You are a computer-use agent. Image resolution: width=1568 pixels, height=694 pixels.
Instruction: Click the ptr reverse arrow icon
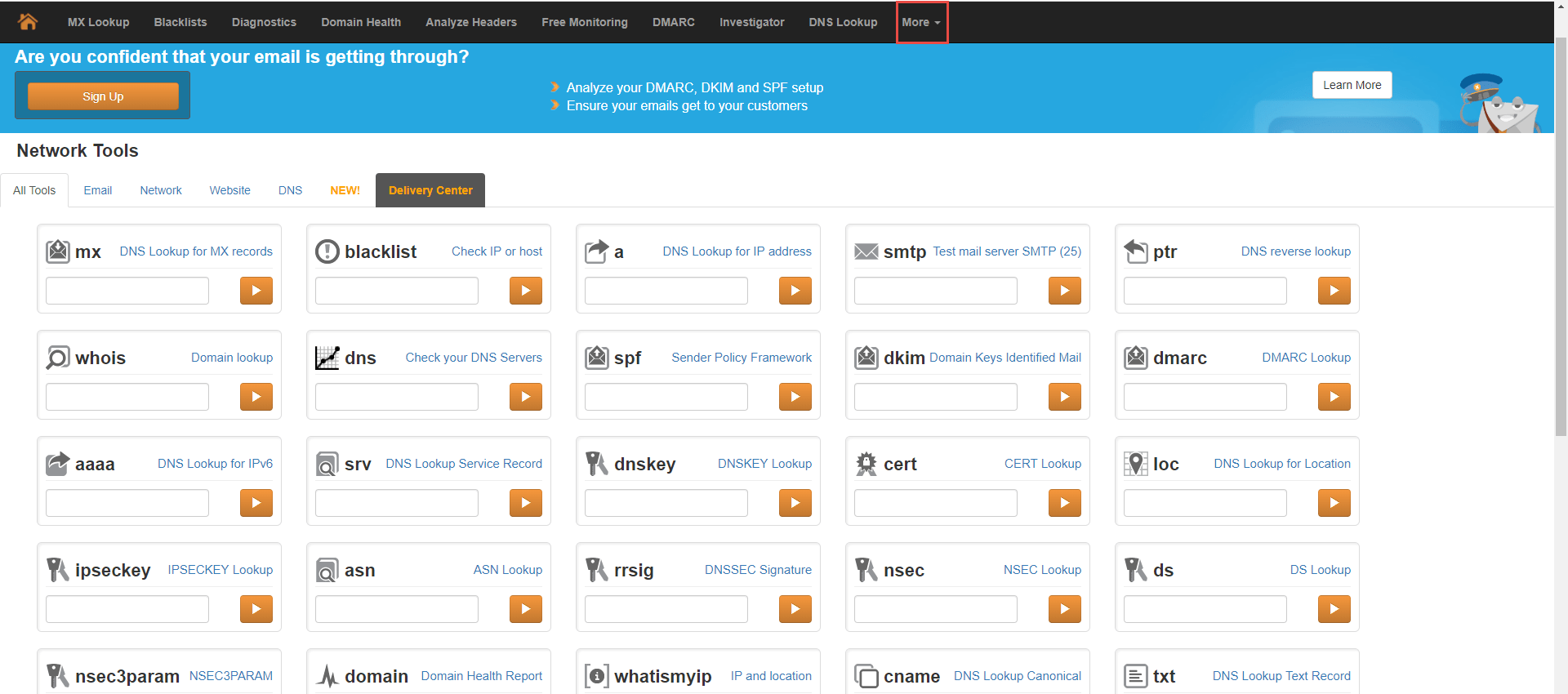1136,251
